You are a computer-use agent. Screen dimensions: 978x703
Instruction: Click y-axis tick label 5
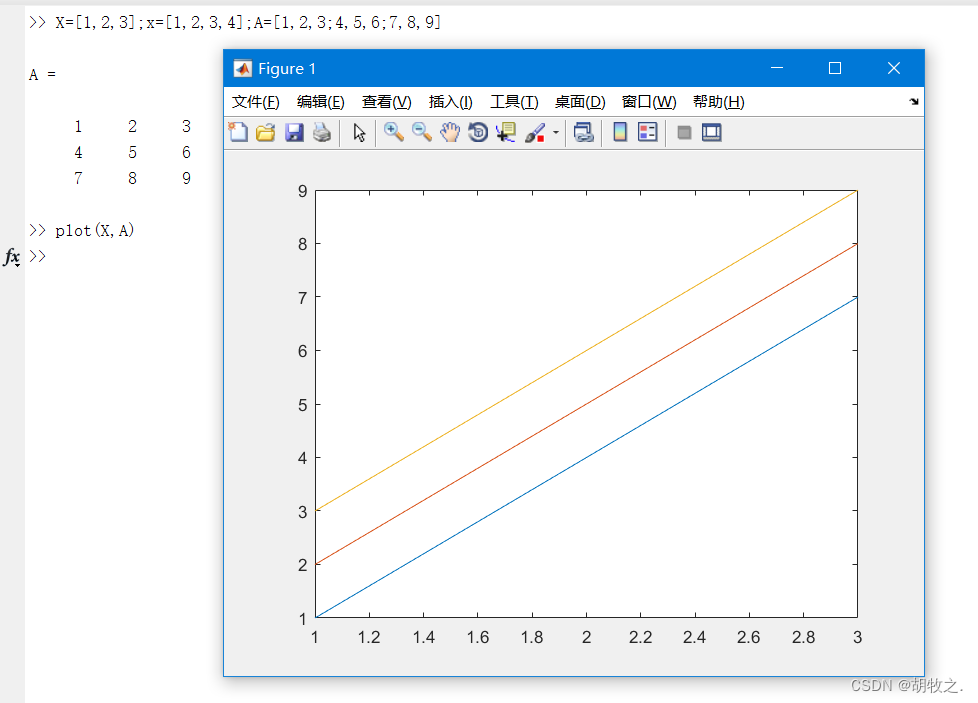tap(303, 405)
